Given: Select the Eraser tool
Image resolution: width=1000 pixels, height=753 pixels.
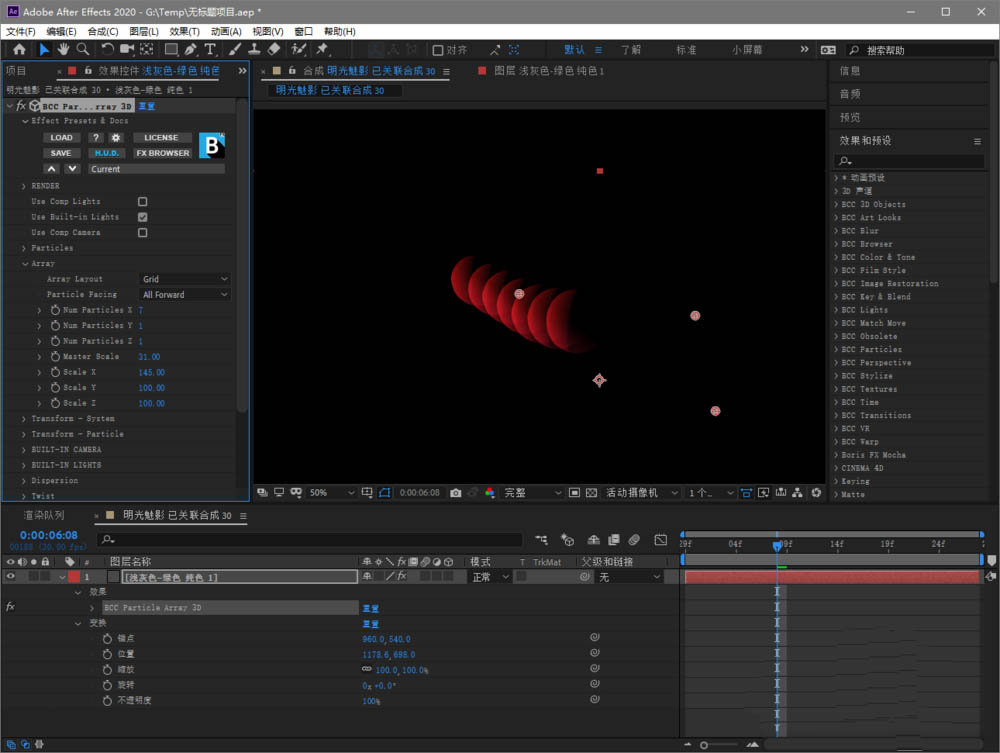Looking at the screenshot, I should click(x=275, y=49).
